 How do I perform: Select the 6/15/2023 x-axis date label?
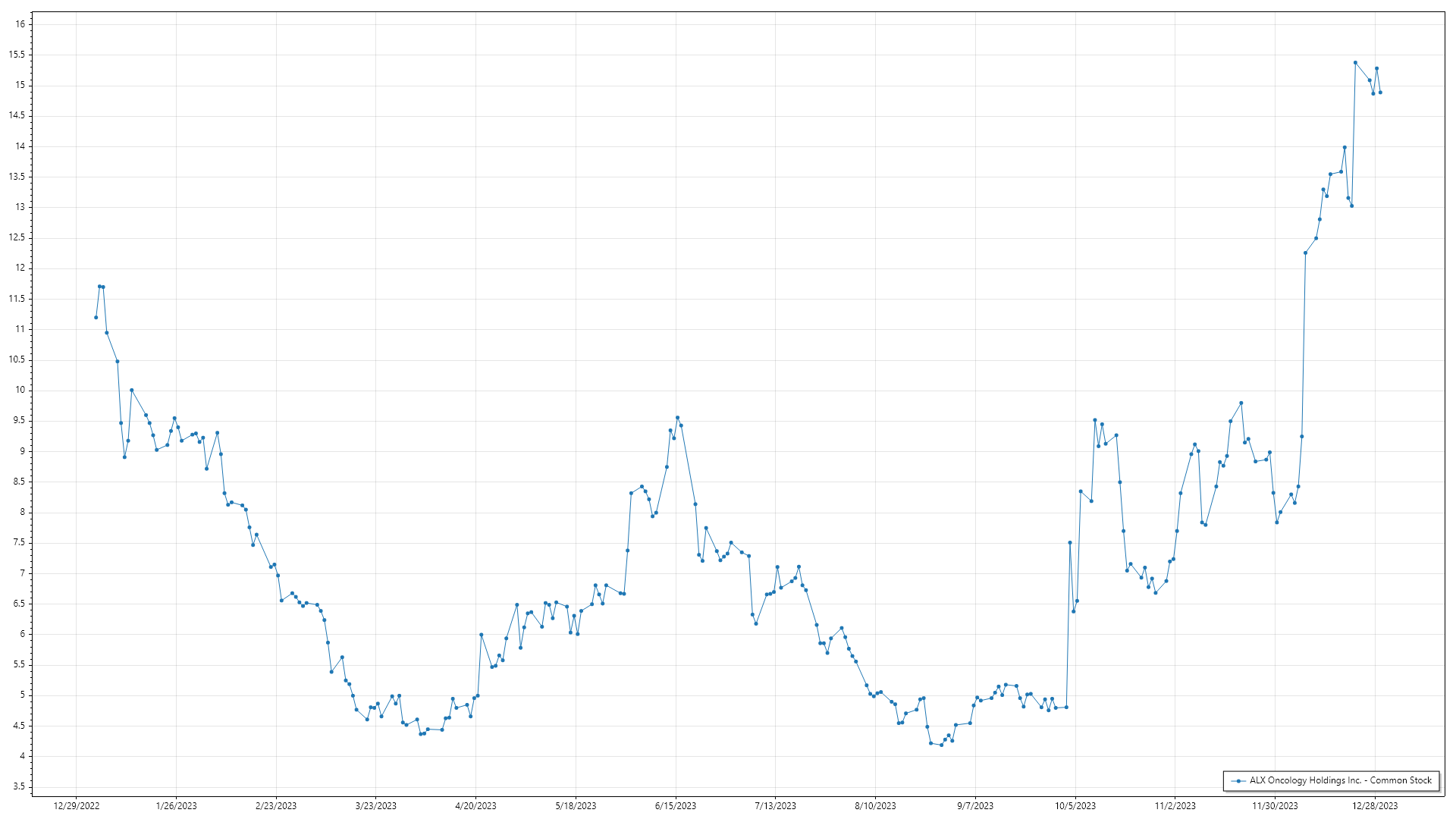676,806
